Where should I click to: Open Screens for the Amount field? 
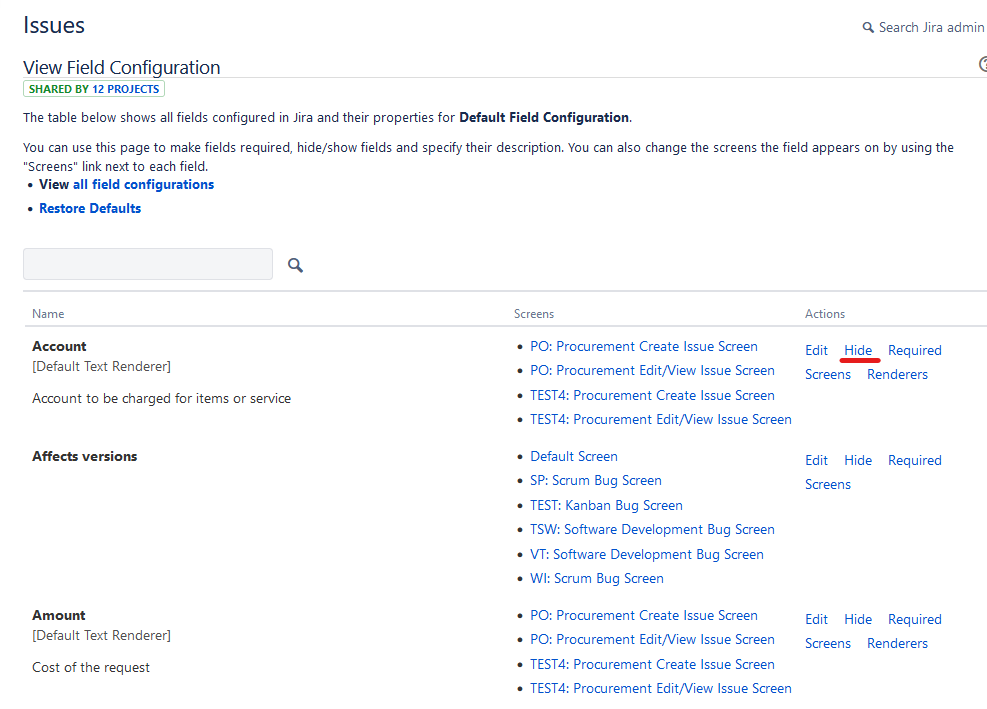click(x=828, y=643)
